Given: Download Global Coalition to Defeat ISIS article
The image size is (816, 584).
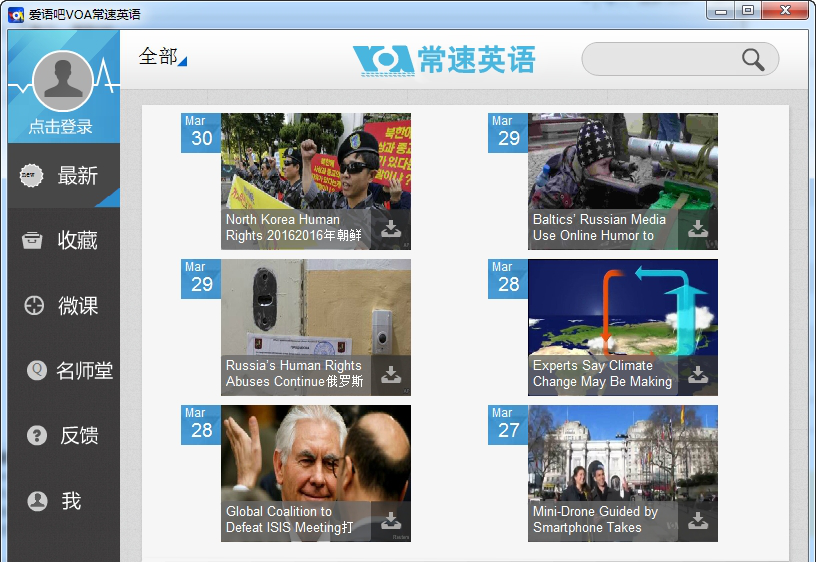Looking at the screenshot, I should coord(391,521).
